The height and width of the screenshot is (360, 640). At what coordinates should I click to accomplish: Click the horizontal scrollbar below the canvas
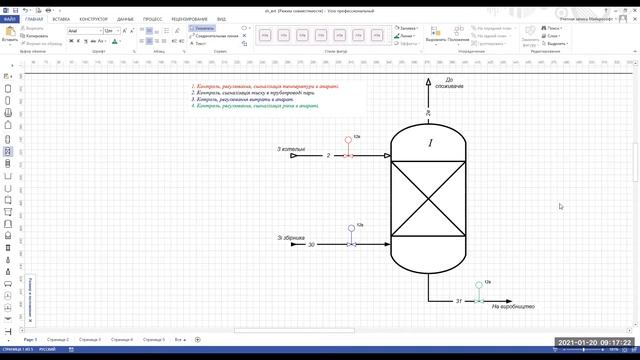tap(294, 331)
